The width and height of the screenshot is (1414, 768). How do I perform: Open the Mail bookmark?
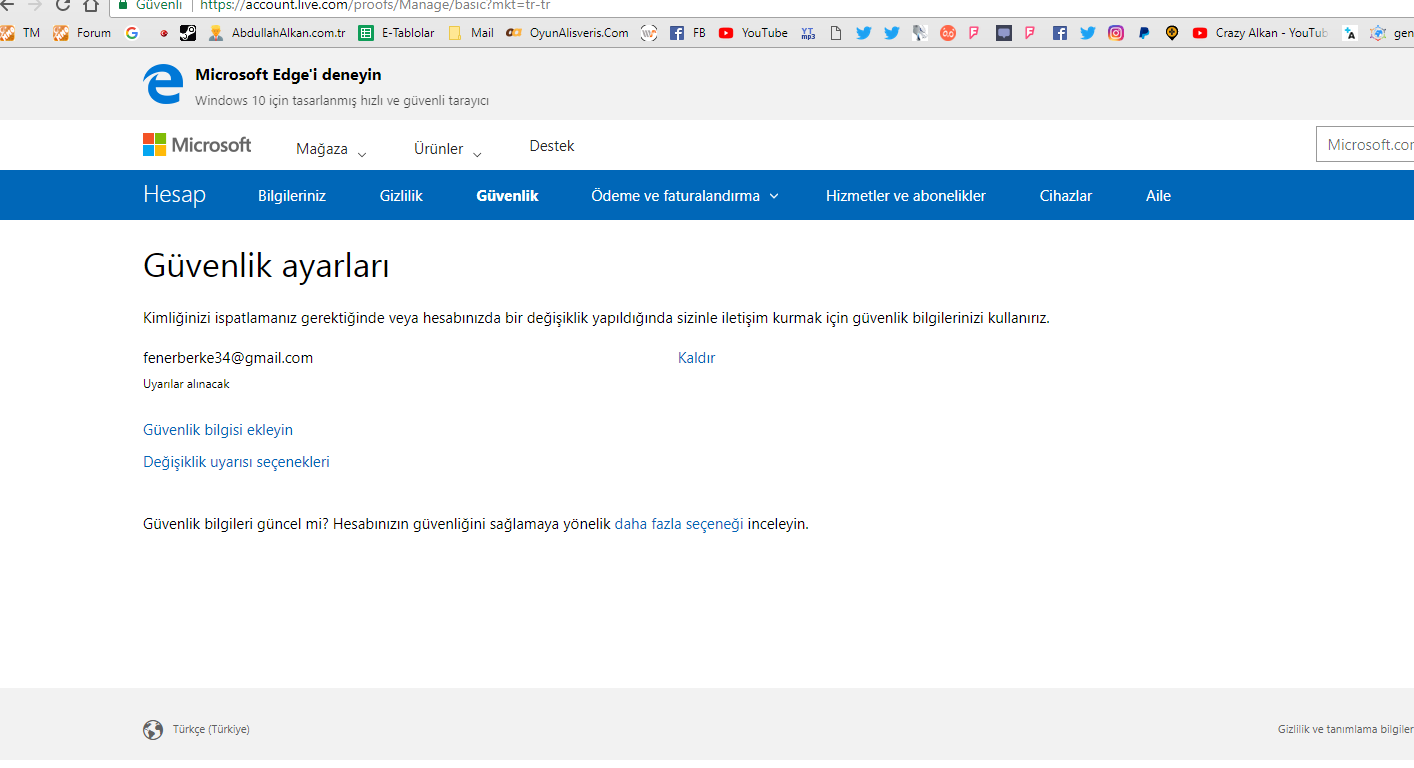tap(471, 33)
